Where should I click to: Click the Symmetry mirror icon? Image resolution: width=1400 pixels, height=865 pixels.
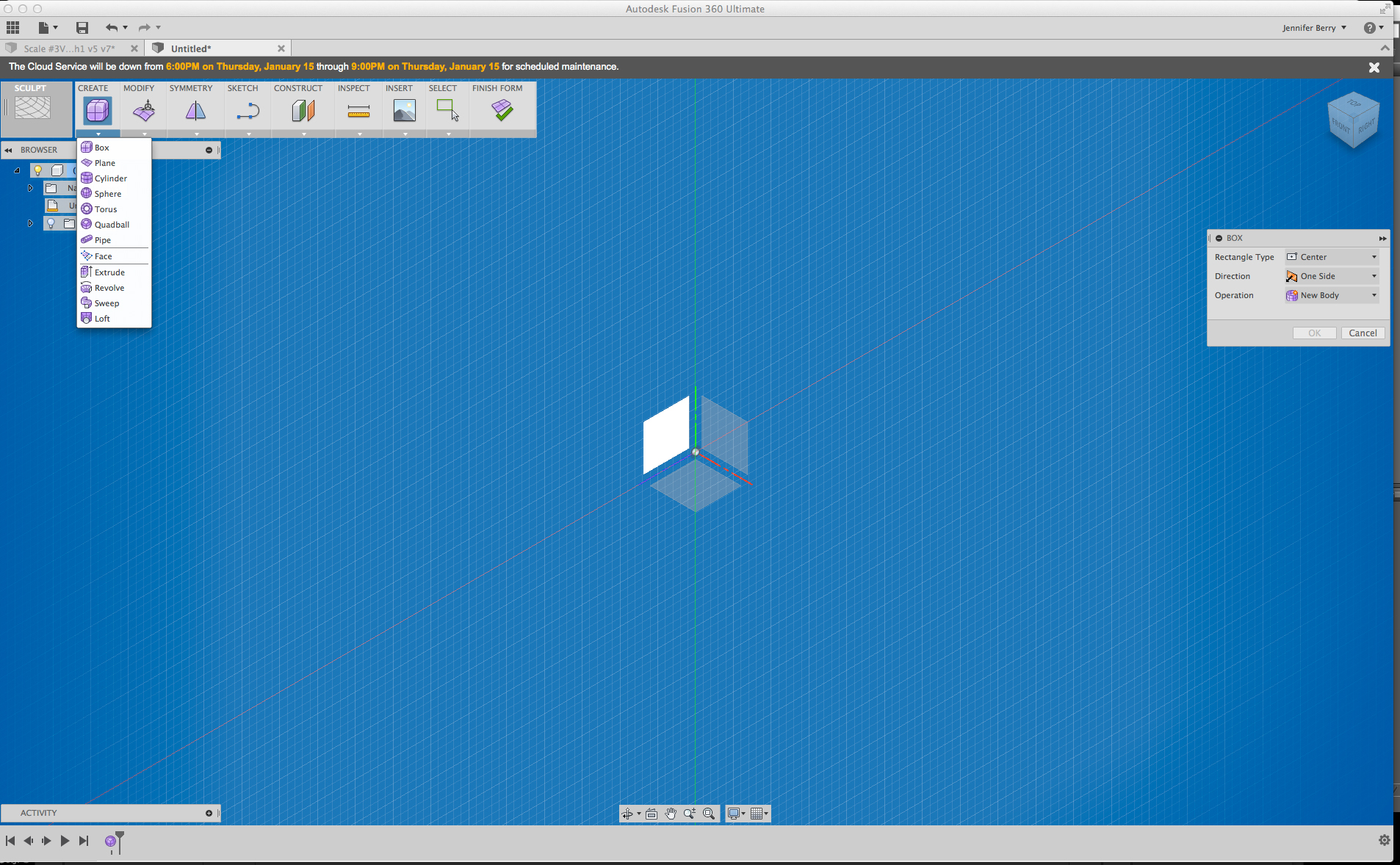pyautogui.click(x=195, y=111)
